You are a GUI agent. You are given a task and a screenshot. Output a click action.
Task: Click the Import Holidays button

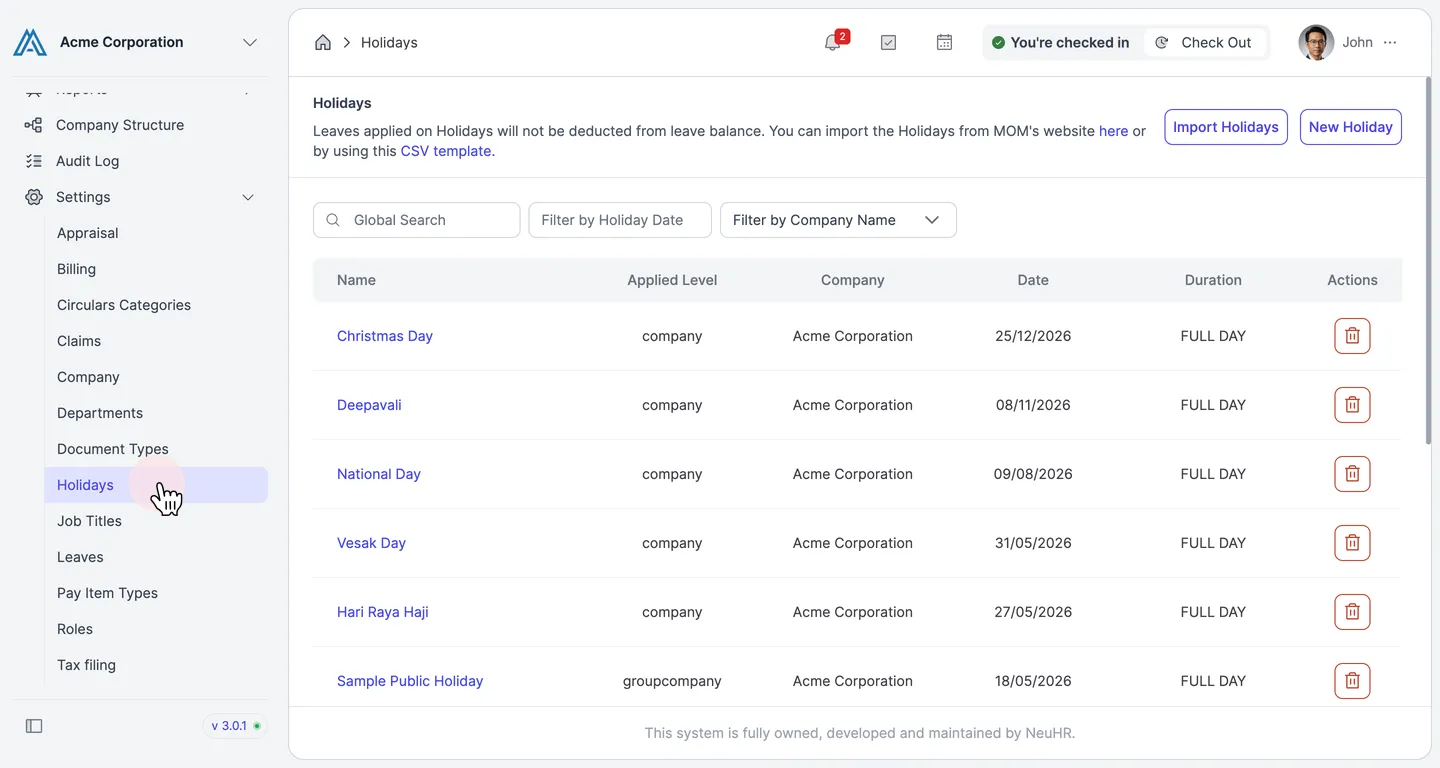pyautogui.click(x=1225, y=127)
